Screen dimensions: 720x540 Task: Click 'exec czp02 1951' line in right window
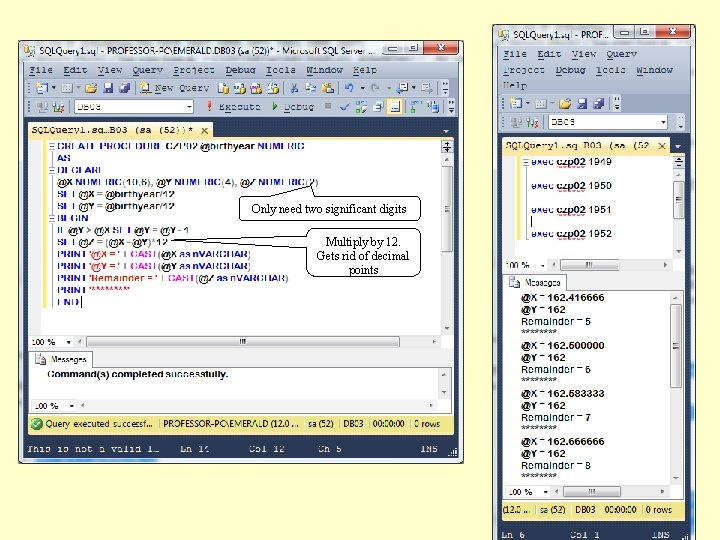pyautogui.click(x=571, y=209)
